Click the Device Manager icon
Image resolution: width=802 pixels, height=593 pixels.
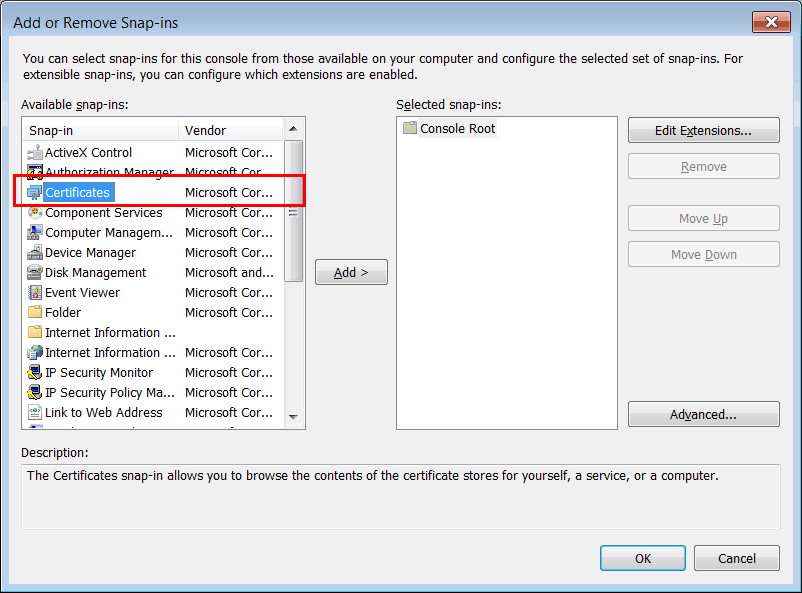[x=35, y=252]
